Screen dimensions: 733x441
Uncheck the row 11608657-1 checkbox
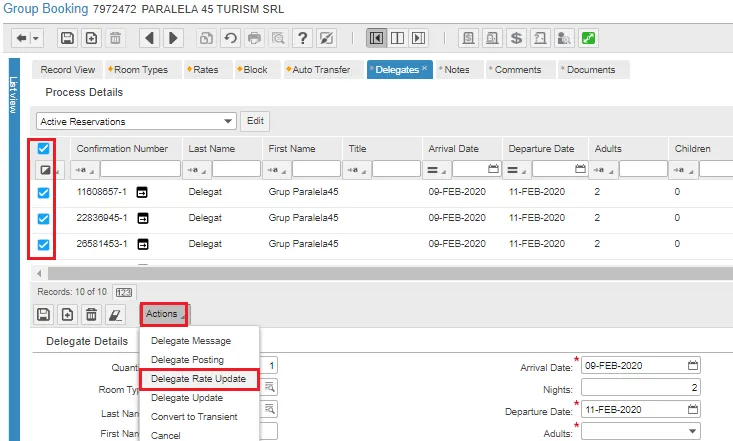pos(43,192)
